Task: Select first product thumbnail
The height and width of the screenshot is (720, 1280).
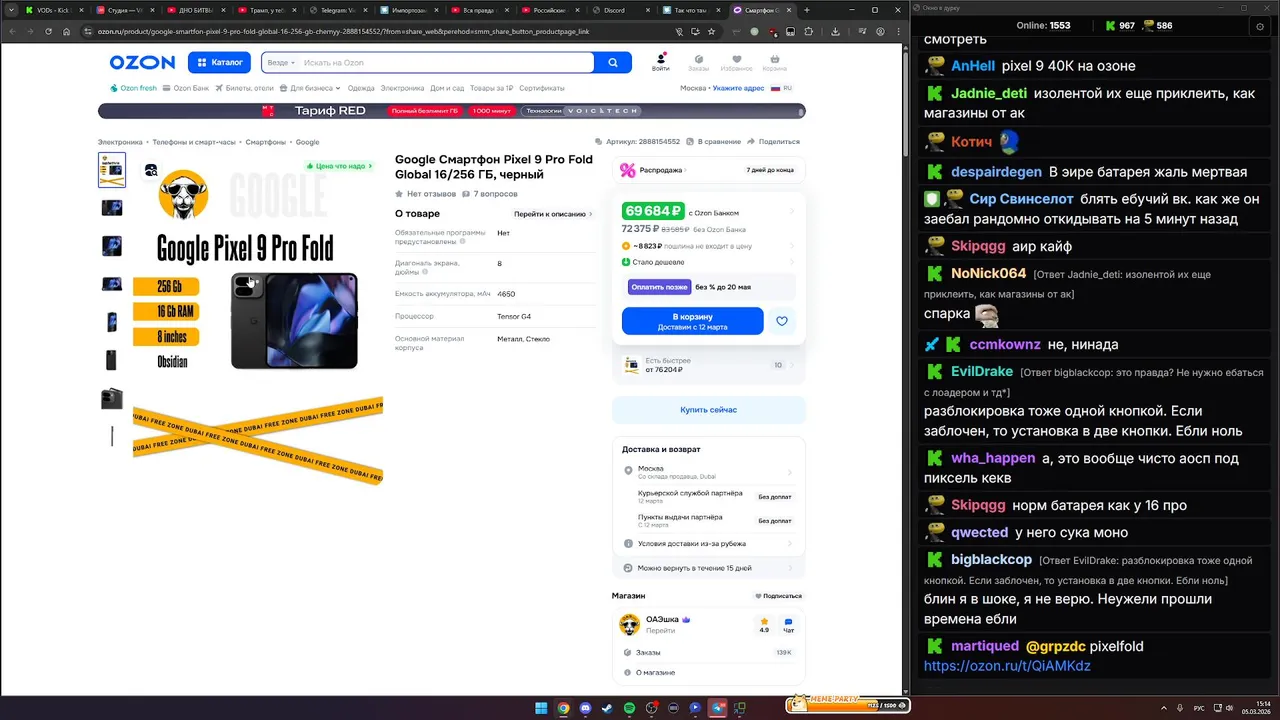Action: (112, 170)
